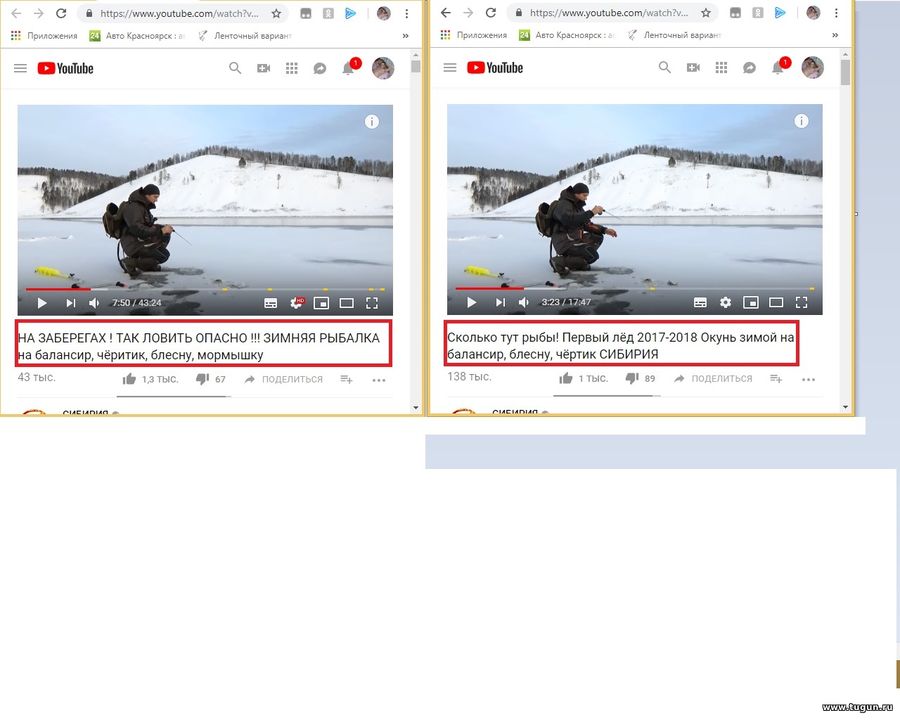
Task: Skip to next video in right player
Action: click(x=500, y=303)
